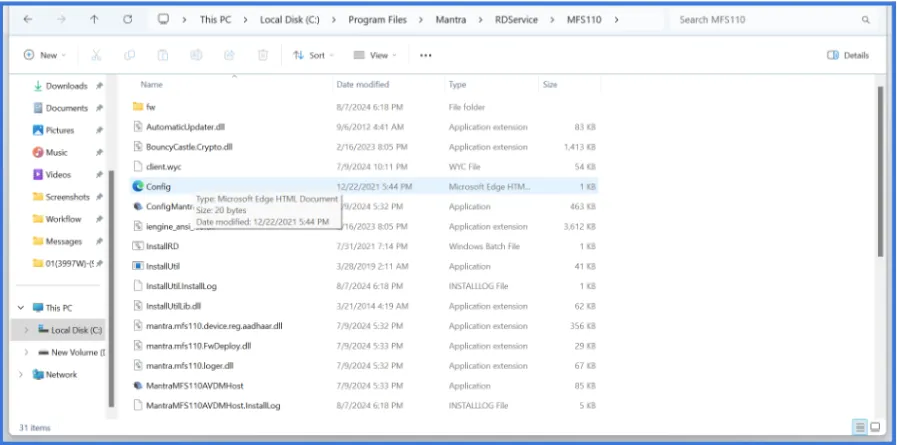Open Workflow folder in sidebar
The width and height of the screenshot is (897, 445).
click(x=63, y=219)
